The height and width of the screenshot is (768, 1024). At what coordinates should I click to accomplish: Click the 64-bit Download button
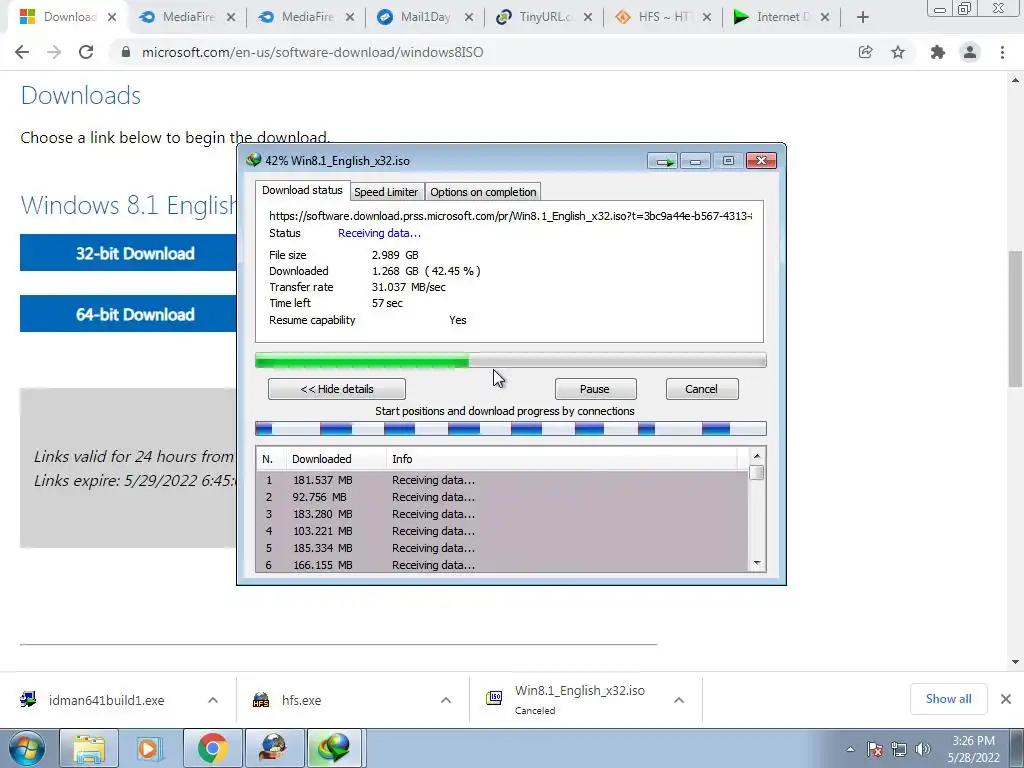click(x=129, y=314)
